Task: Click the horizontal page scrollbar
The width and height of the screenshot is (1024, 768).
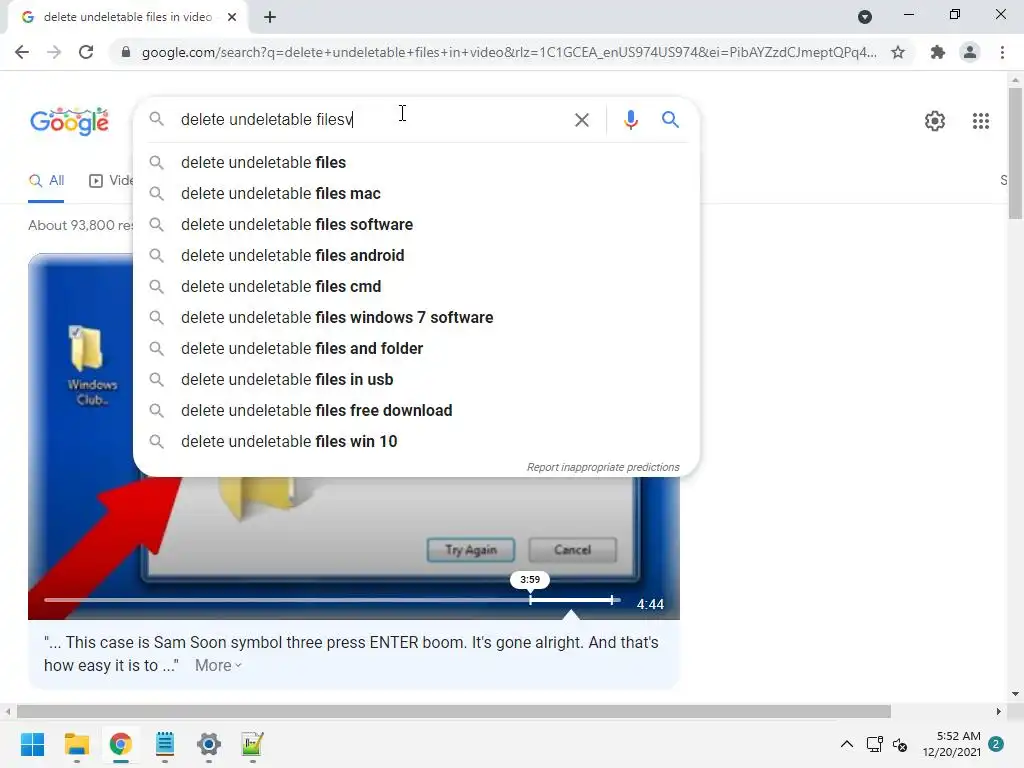Action: click(454, 711)
